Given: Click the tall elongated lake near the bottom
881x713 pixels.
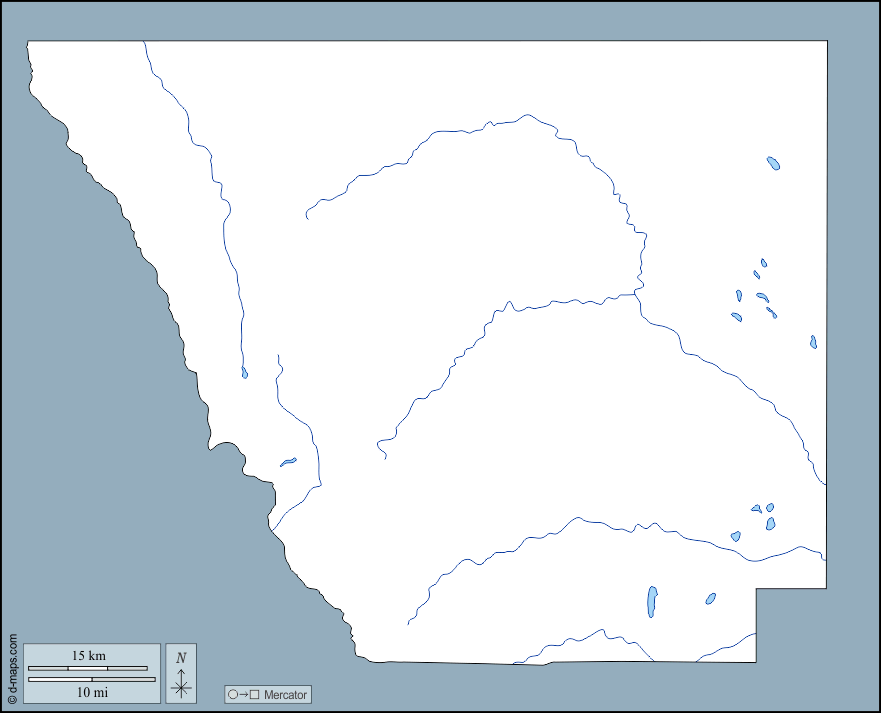Looking at the screenshot, I should click(x=652, y=601).
